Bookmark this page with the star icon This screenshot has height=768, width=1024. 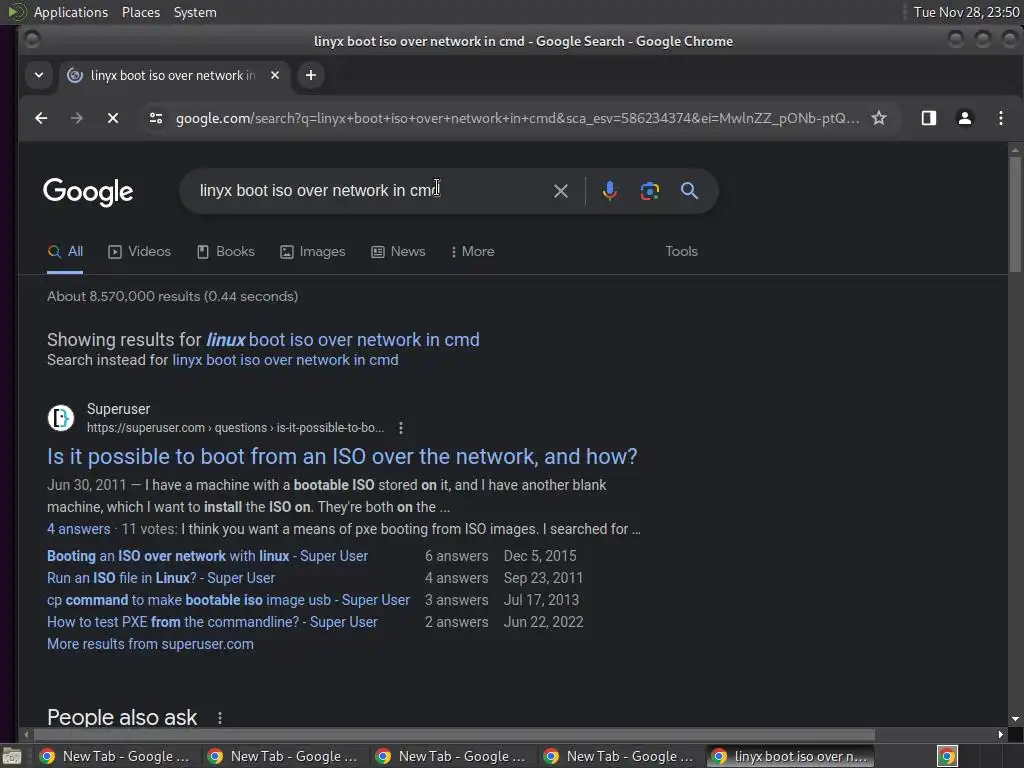pos(879,118)
